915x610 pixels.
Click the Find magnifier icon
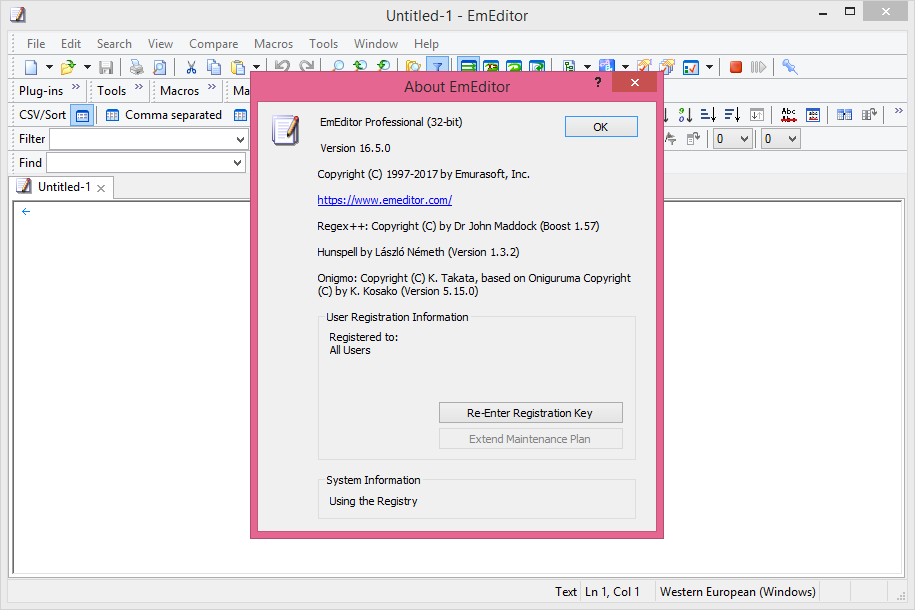337,67
